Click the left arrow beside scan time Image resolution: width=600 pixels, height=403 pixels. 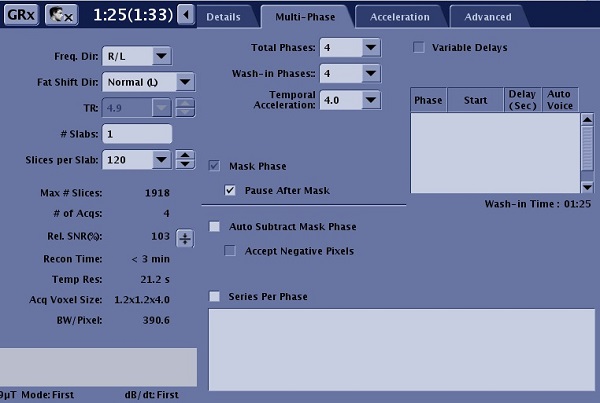pyautogui.click(x=185, y=17)
